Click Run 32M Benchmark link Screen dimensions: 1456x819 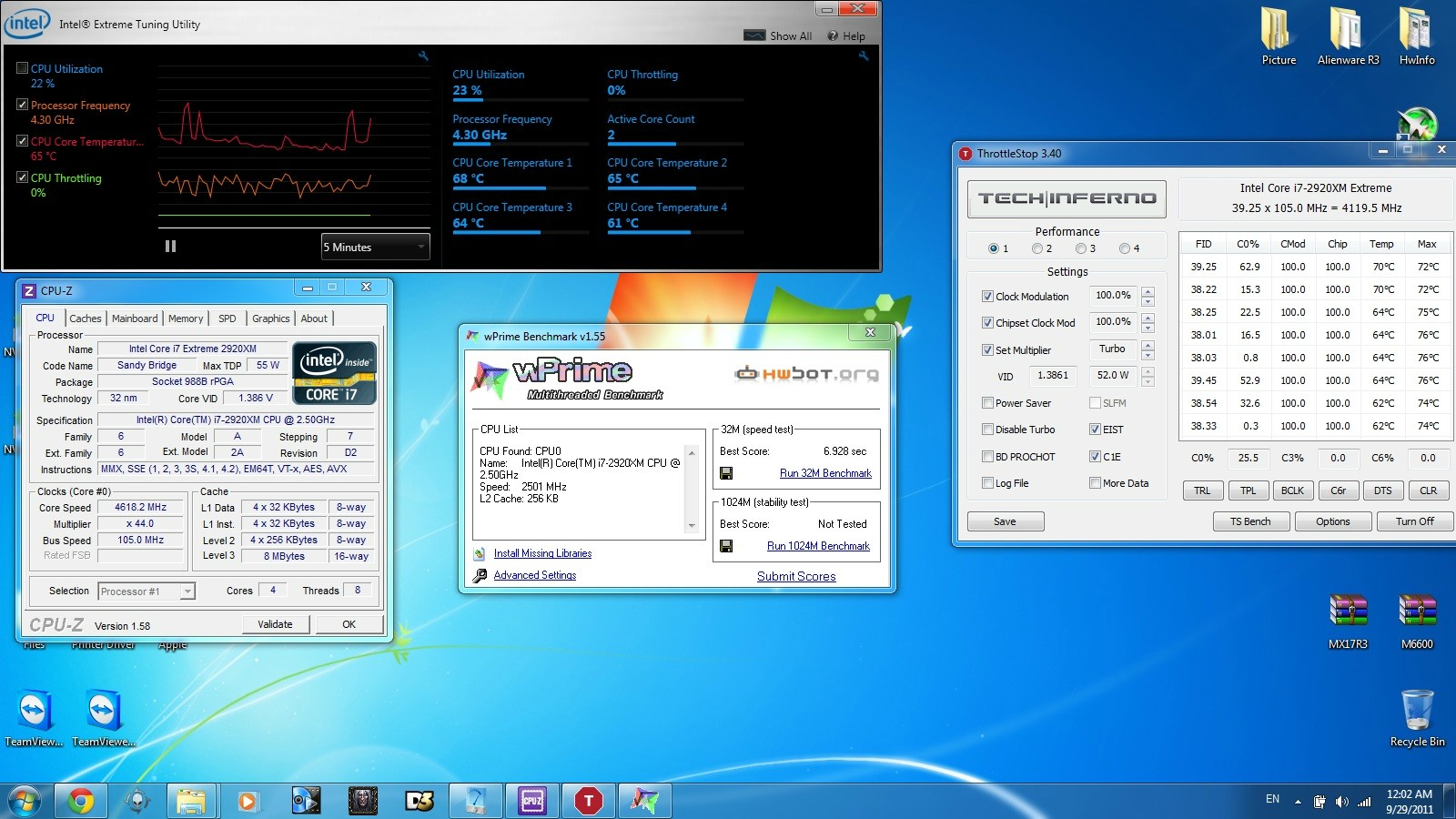click(825, 473)
